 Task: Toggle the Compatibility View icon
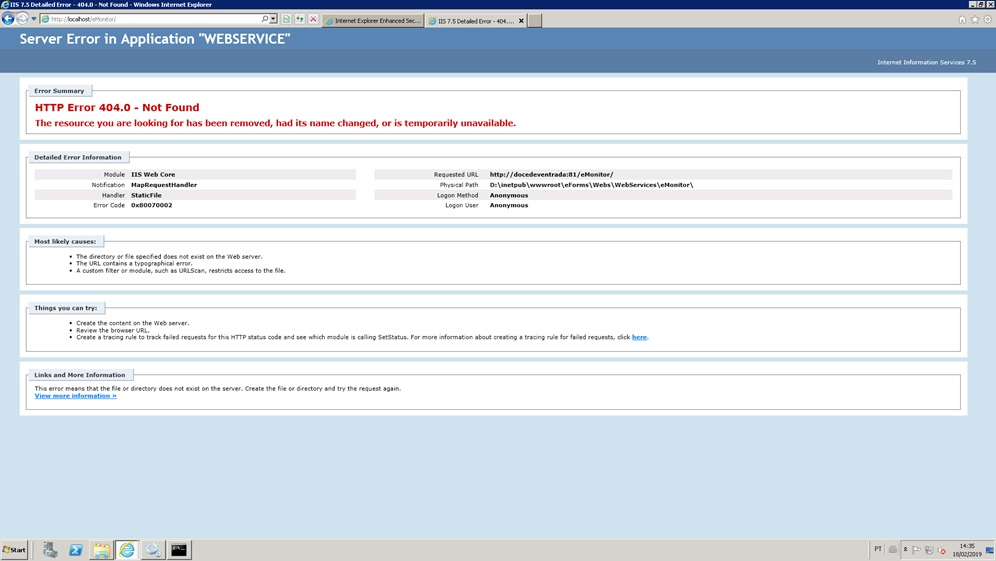(x=286, y=19)
